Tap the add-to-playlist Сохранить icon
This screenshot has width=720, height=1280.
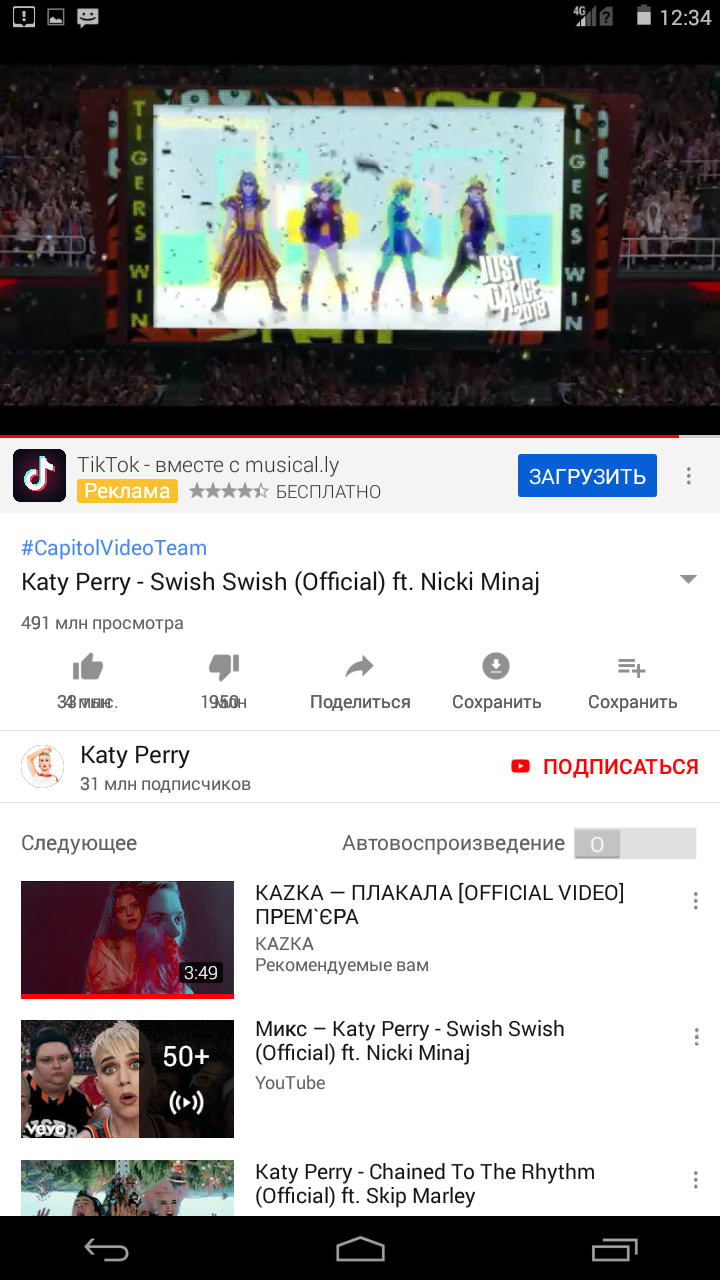click(x=632, y=667)
